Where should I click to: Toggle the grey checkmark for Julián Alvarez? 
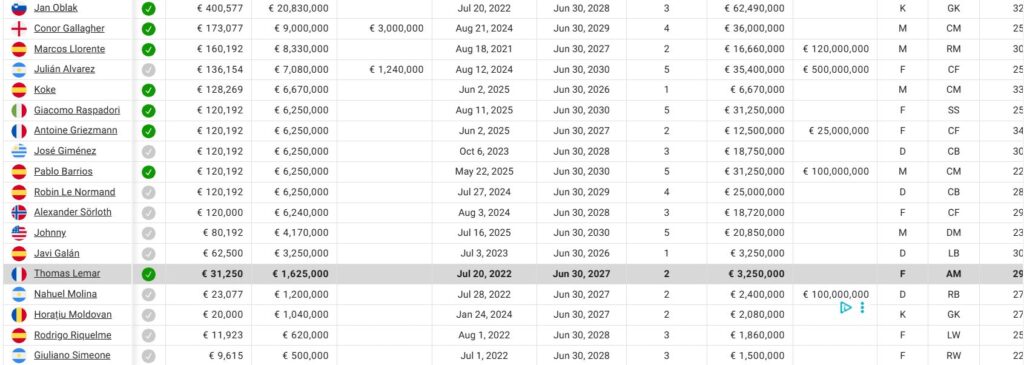tap(149, 70)
